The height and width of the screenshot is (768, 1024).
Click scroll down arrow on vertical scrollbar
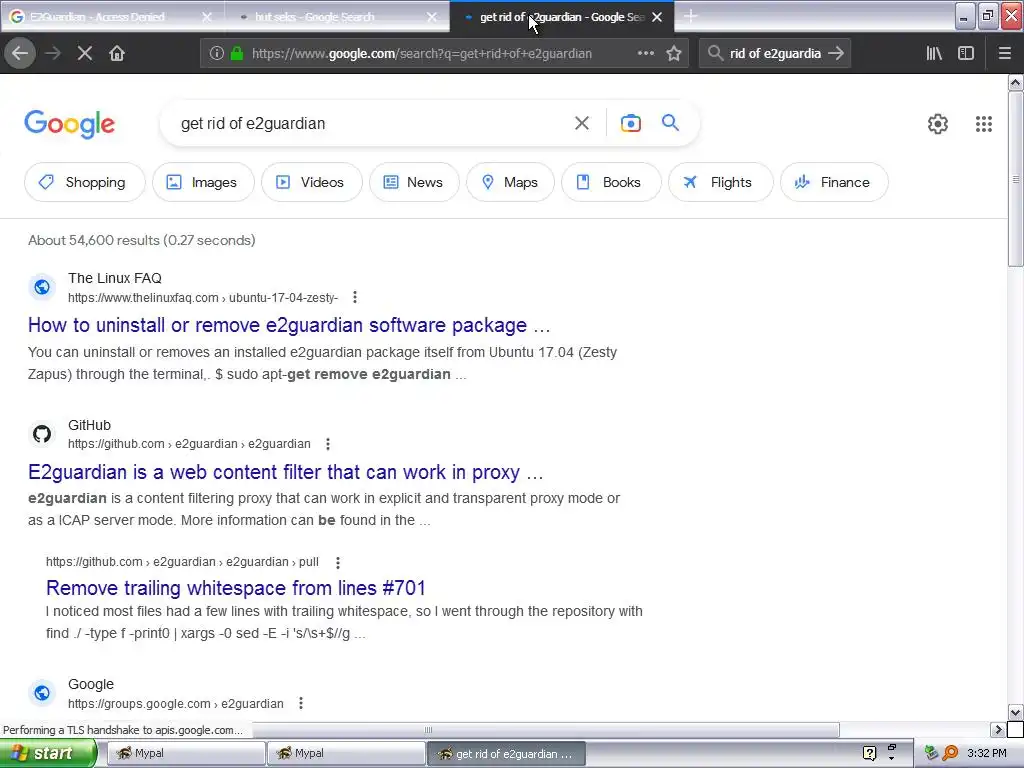coord(1015,712)
